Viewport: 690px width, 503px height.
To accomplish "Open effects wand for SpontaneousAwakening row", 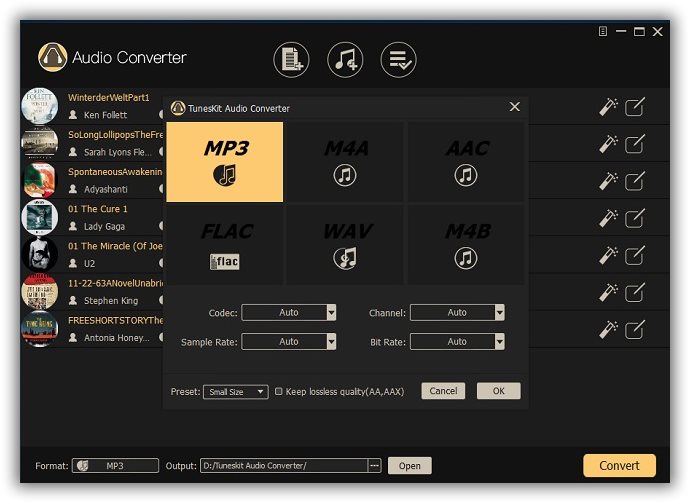I will [x=609, y=181].
